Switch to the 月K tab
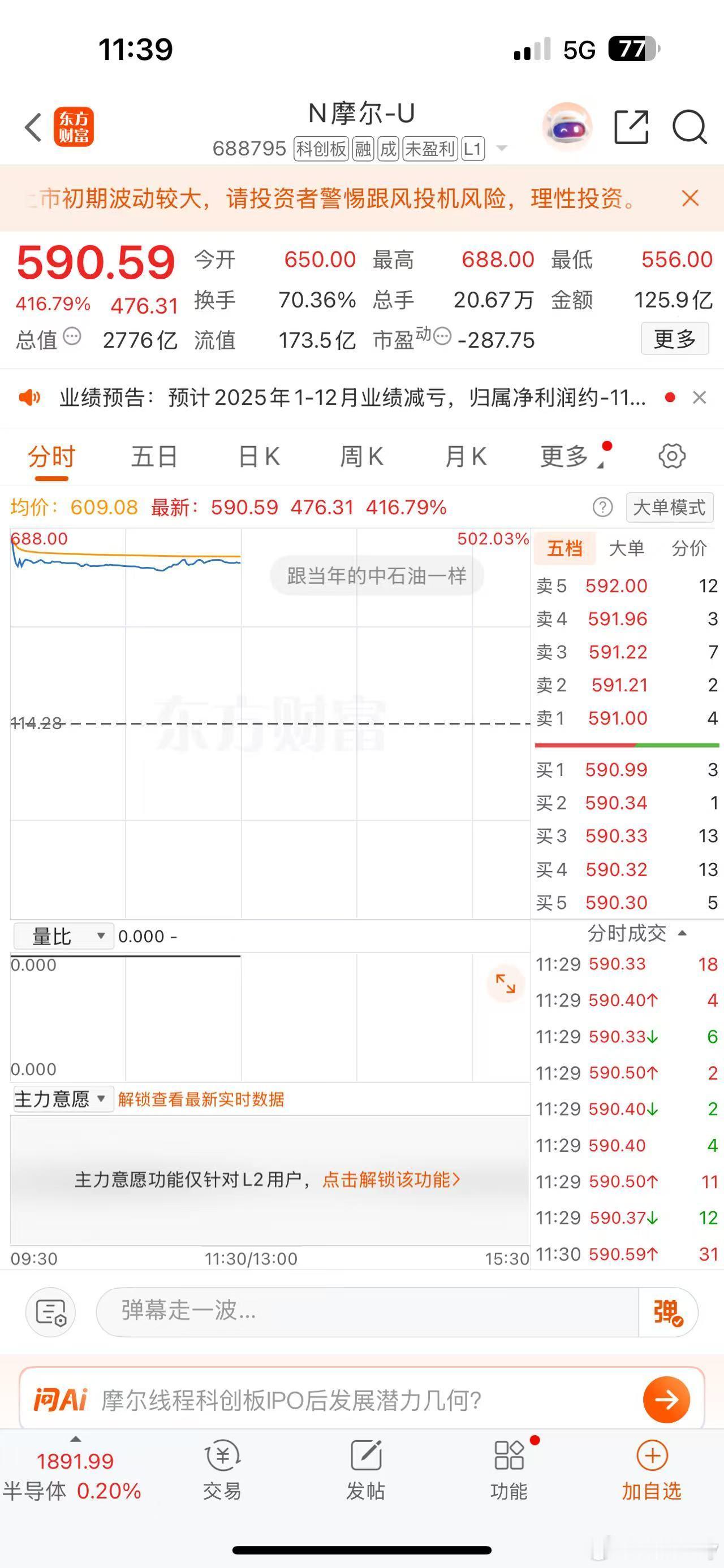The width and height of the screenshot is (724, 1568). [x=466, y=456]
